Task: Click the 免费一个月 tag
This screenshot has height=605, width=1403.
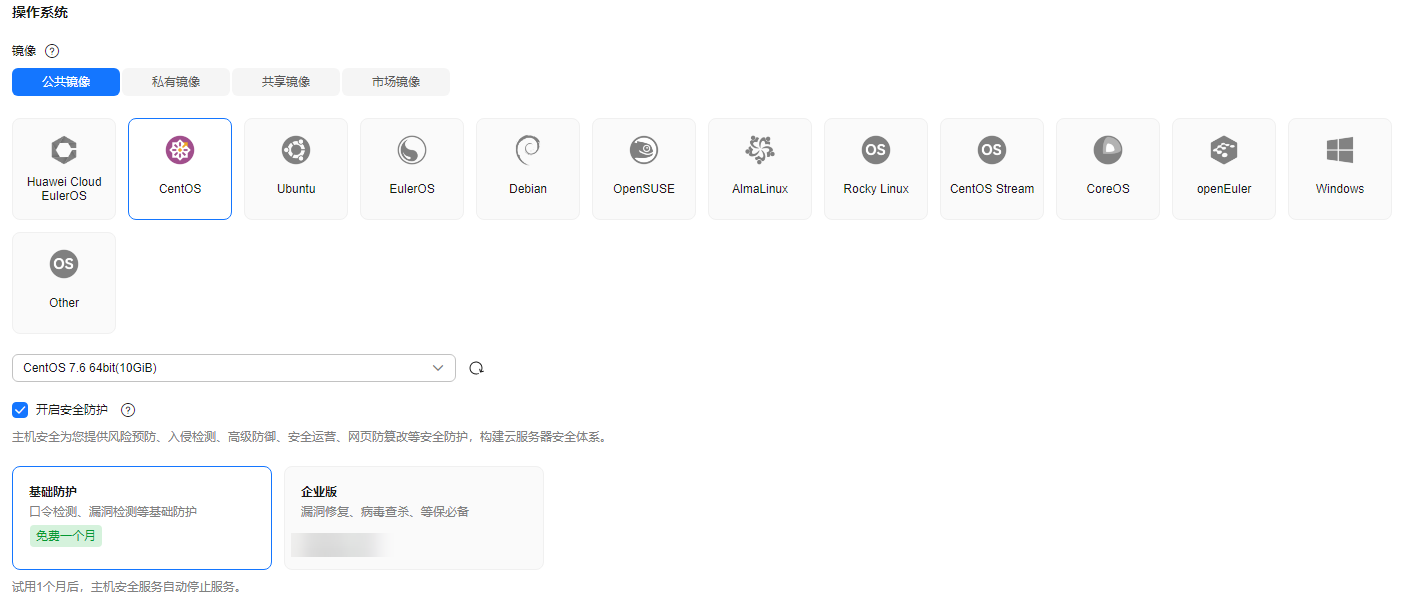Action: (66, 536)
